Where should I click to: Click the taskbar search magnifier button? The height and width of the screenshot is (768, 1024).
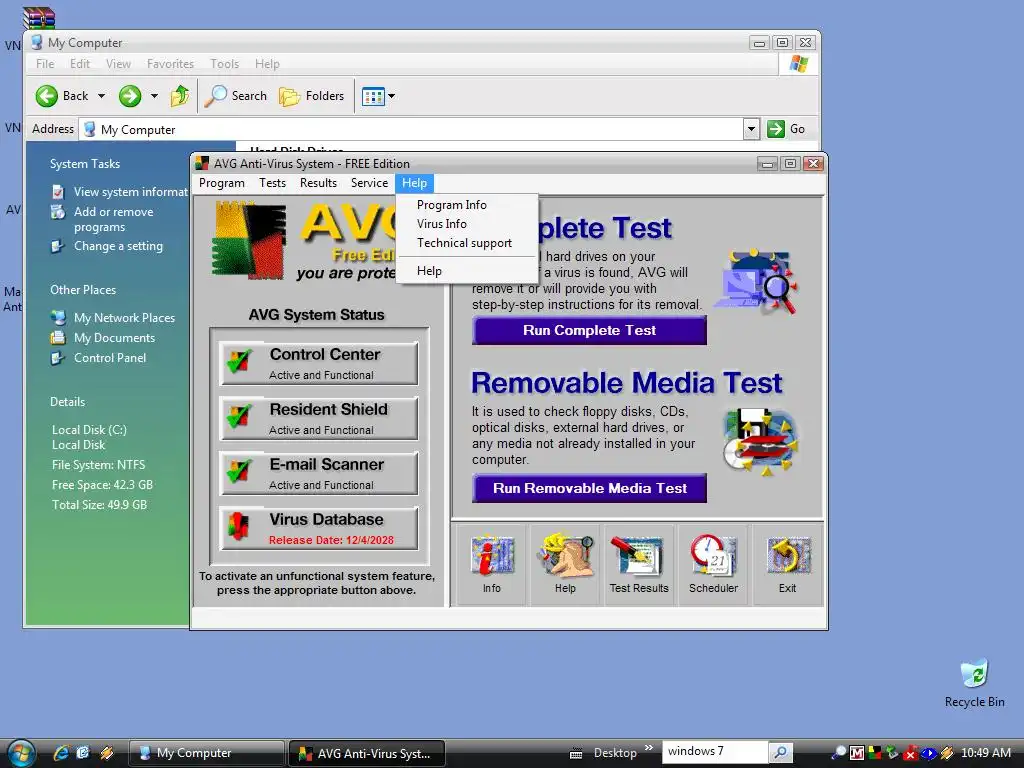[x=780, y=752]
